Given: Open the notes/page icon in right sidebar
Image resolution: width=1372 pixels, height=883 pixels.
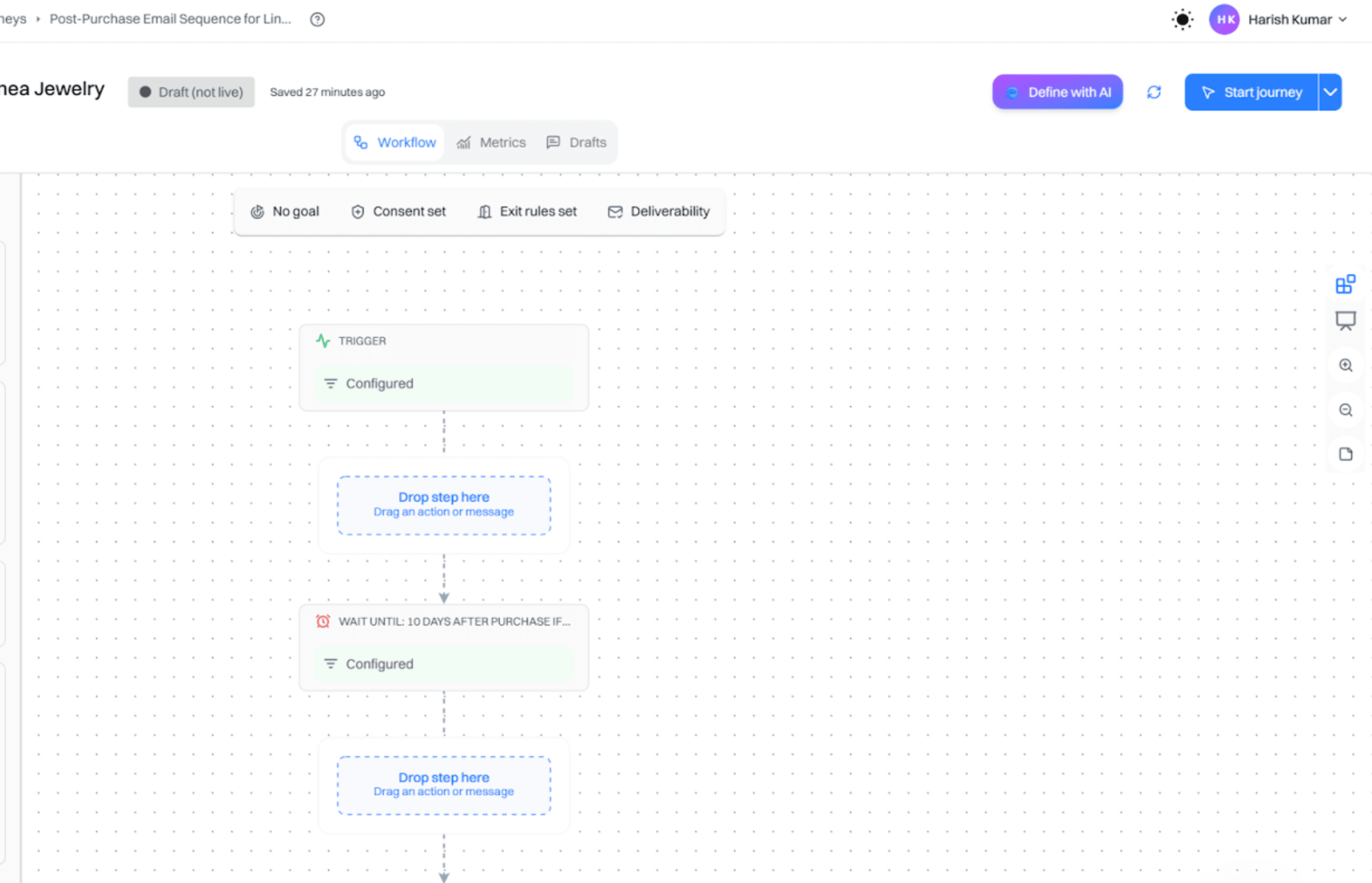Looking at the screenshot, I should pos(1346,453).
